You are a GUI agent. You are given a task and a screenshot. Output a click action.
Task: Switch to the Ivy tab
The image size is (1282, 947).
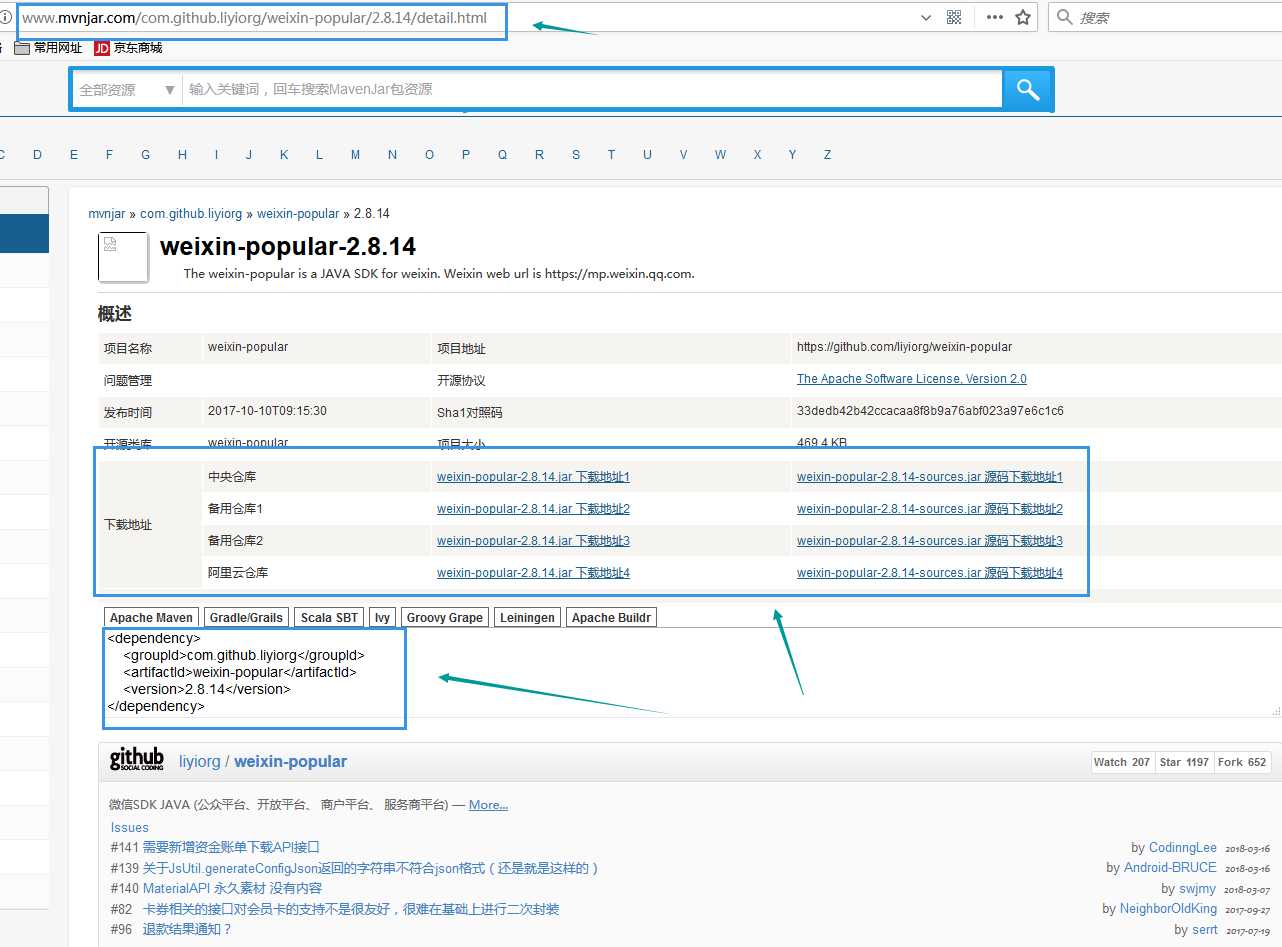click(382, 618)
